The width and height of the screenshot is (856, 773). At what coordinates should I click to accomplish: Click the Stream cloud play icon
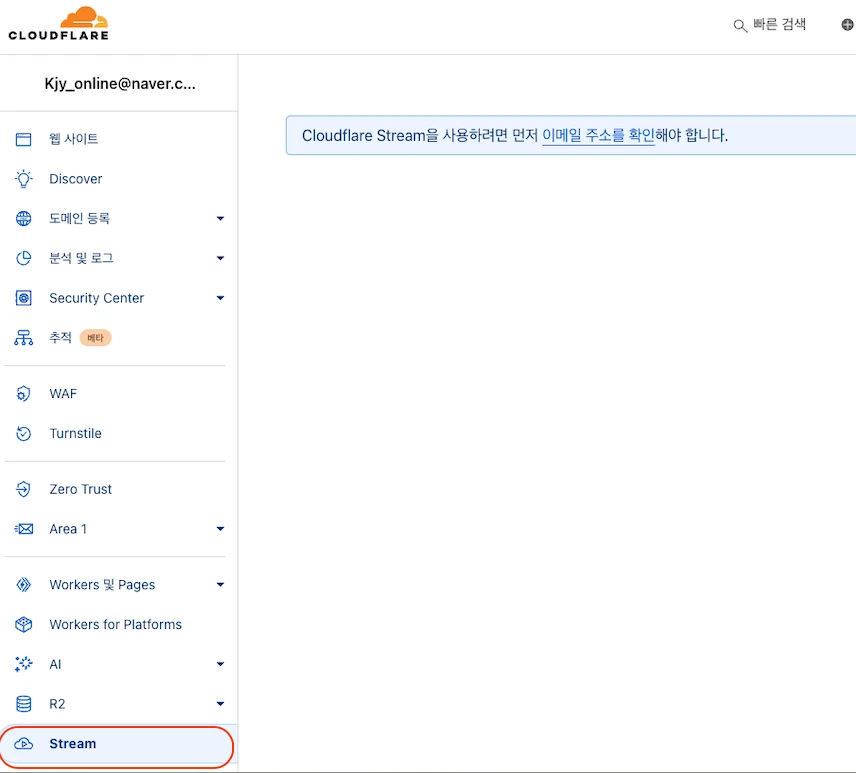click(23, 744)
